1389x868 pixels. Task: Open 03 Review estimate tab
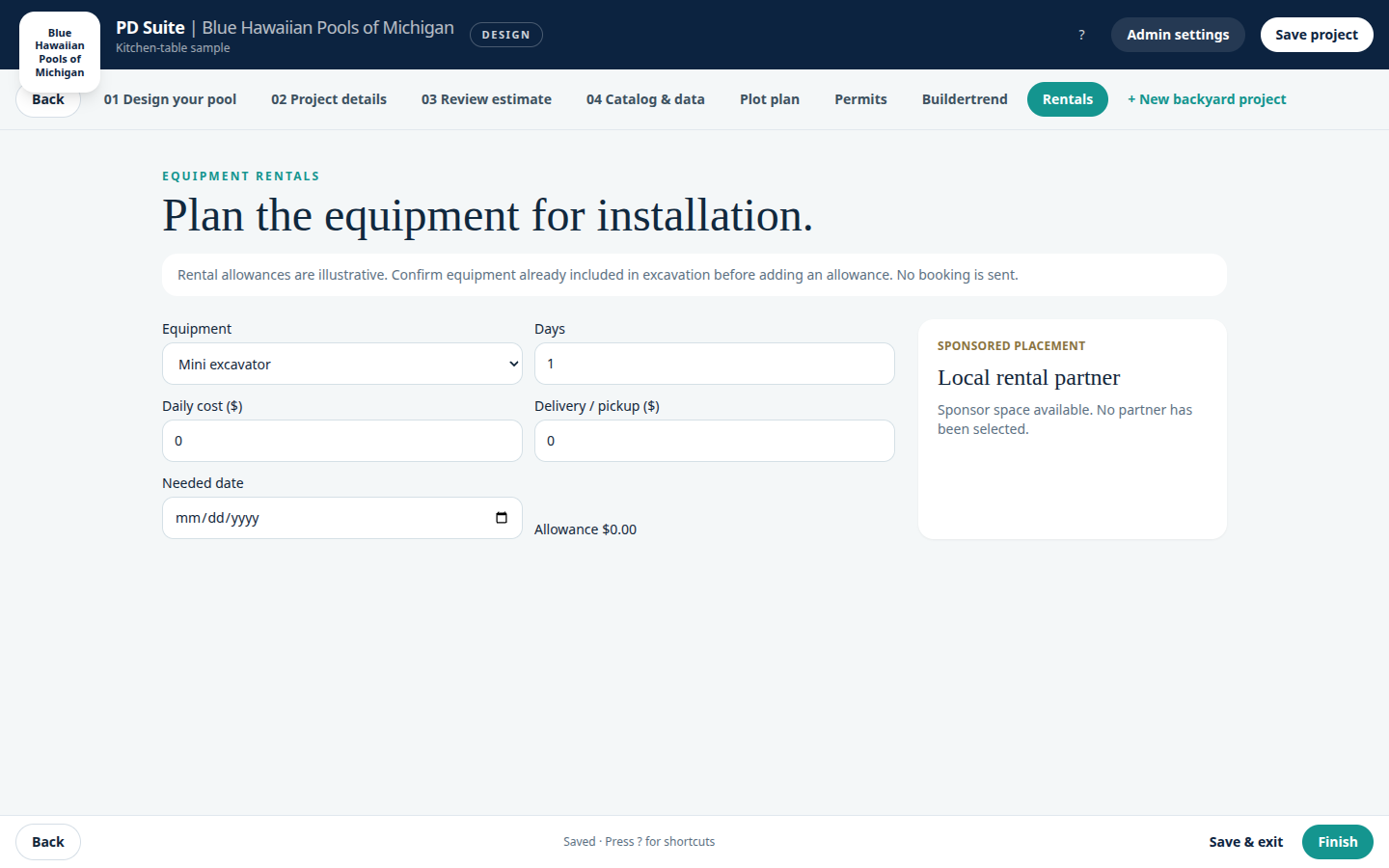pos(486,99)
